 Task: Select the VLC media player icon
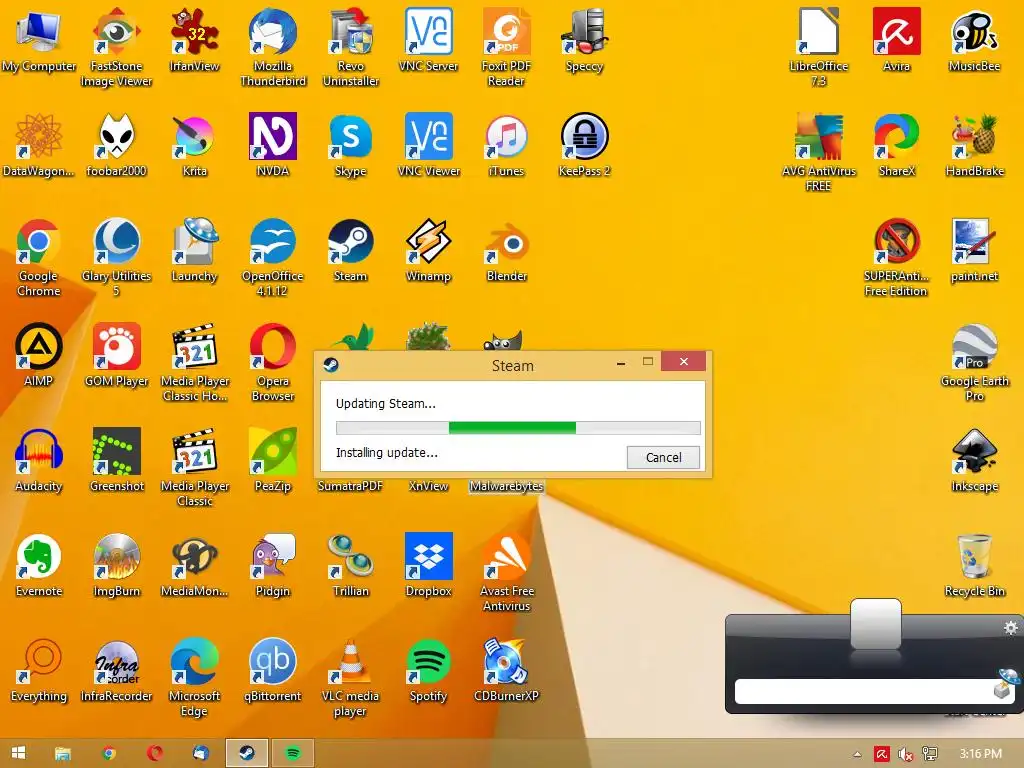tap(351, 678)
